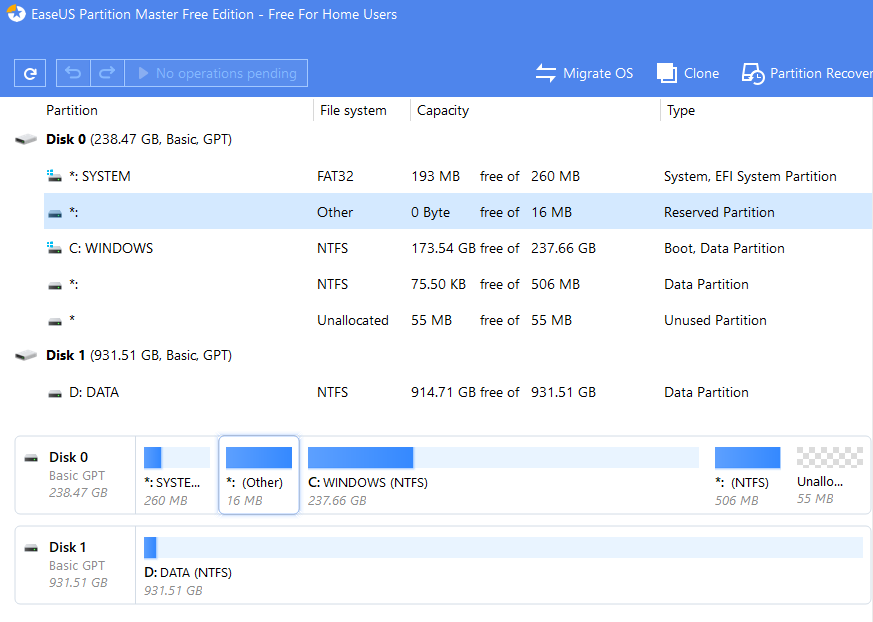
Task: Click the D: DATA usage bar in disk map
Action: (x=503, y=547)
